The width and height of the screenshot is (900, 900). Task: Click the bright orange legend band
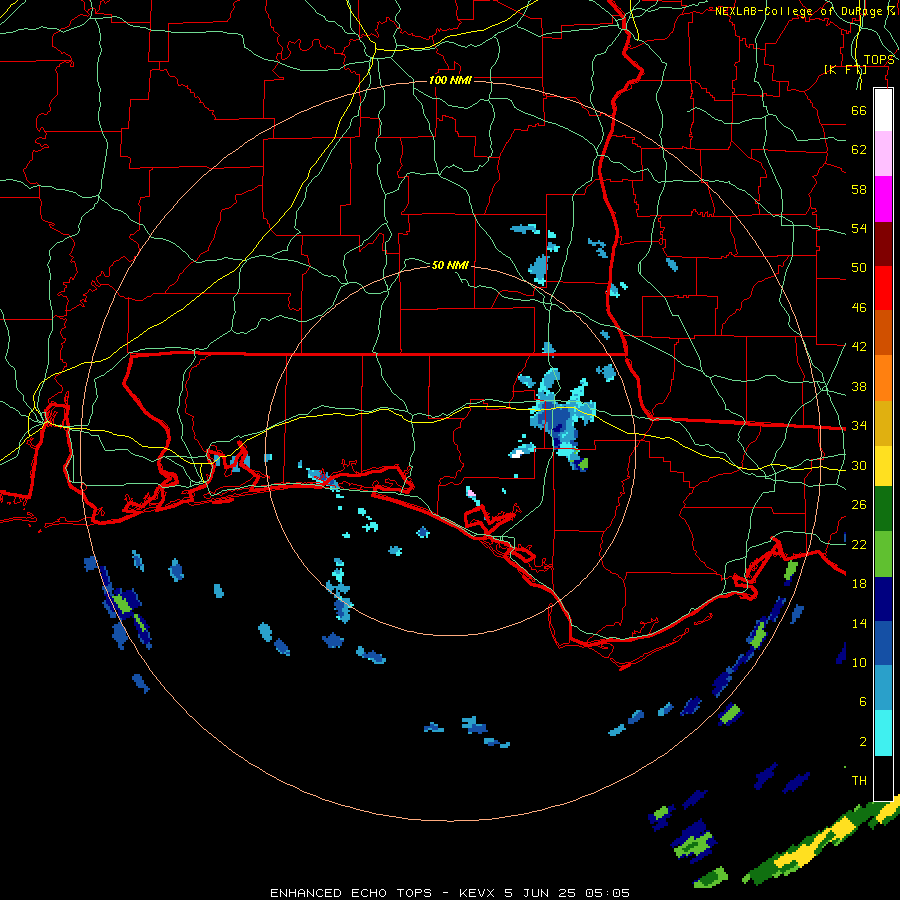pos(883,378)
